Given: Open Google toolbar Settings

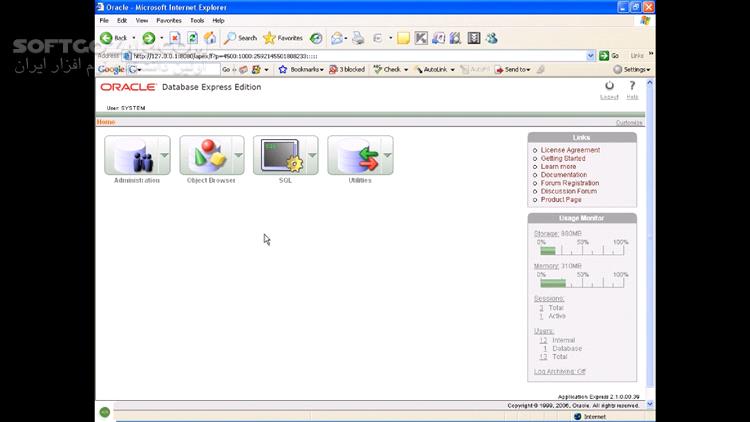Looking at the screenshot, I should point(632,69).
